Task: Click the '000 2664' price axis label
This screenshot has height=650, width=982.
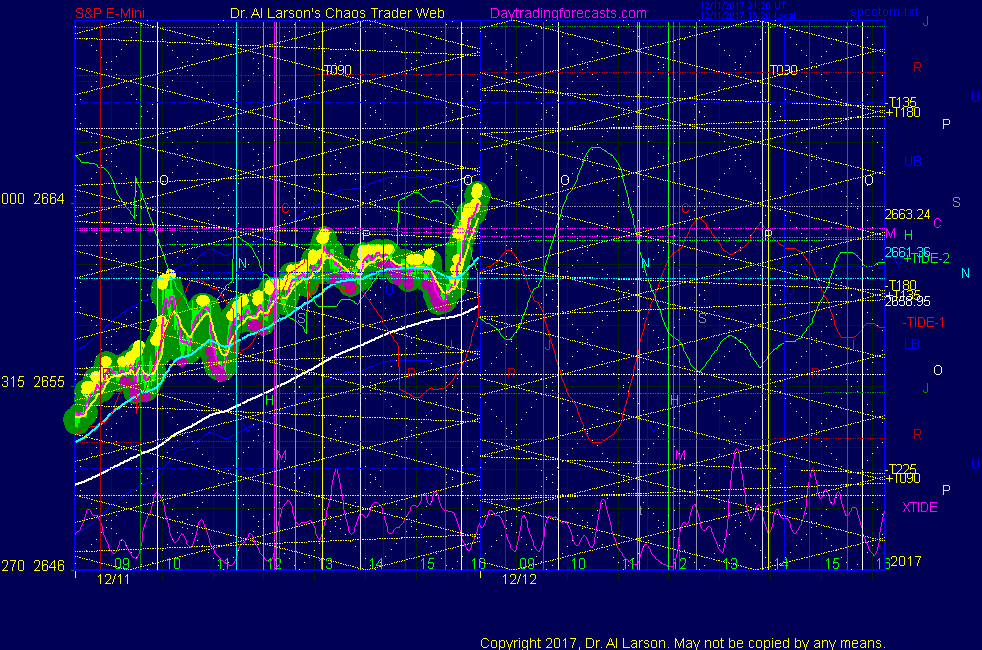Action: (x=33, y=199)
